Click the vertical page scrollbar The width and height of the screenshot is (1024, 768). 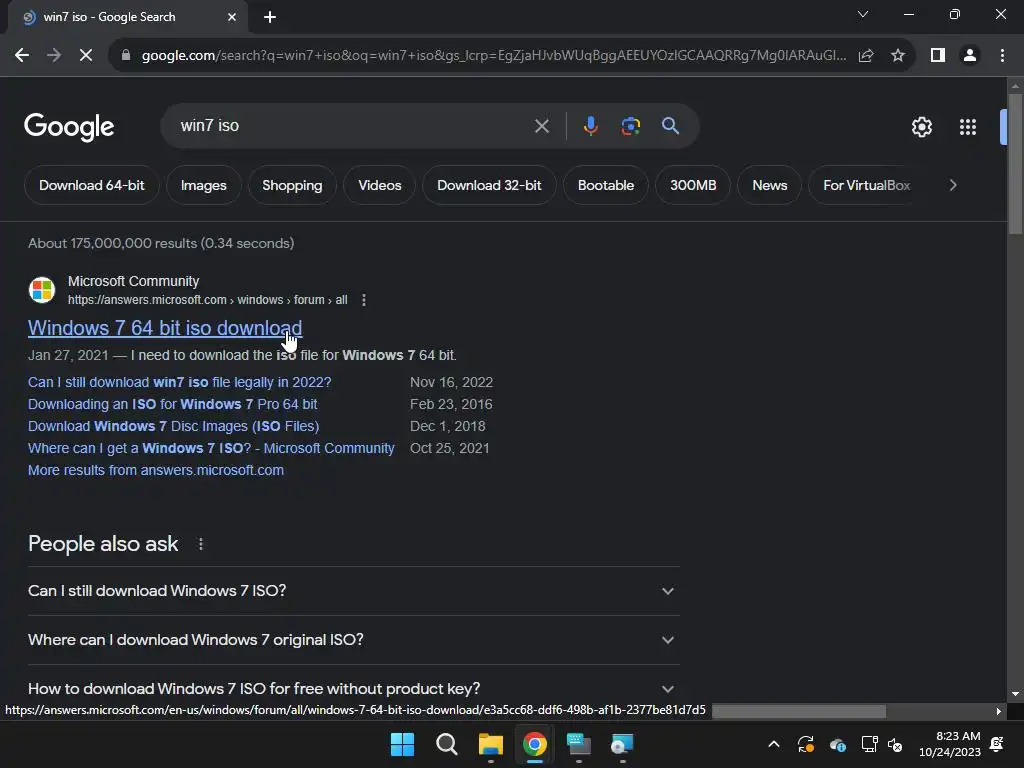coord(1015,163)
